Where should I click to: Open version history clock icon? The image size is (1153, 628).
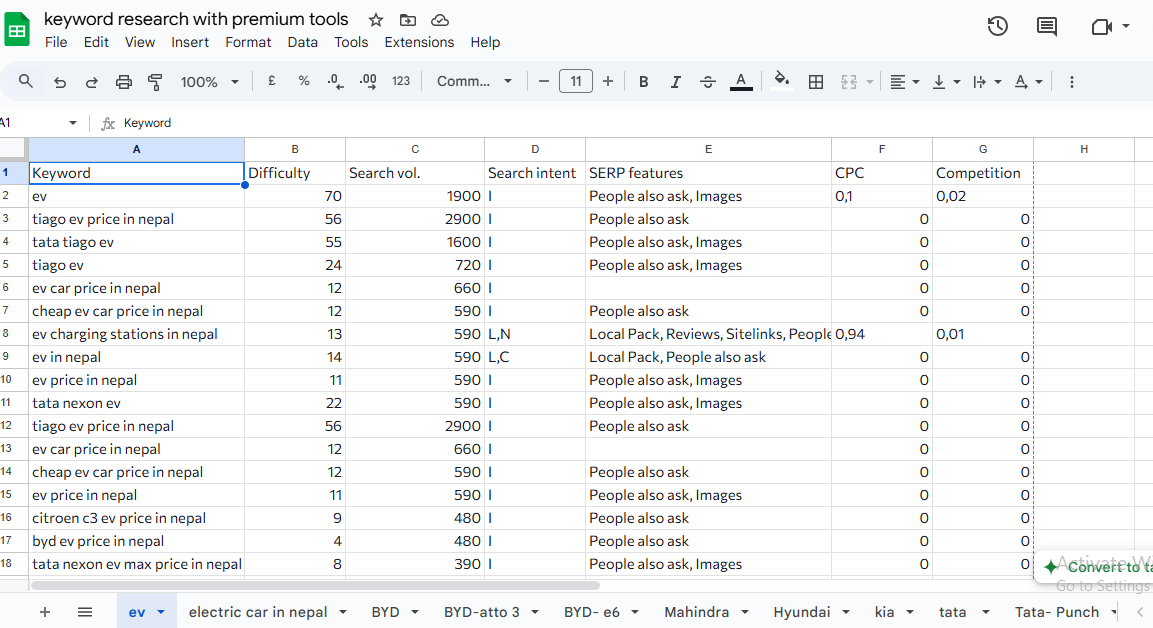click(997, 27)
